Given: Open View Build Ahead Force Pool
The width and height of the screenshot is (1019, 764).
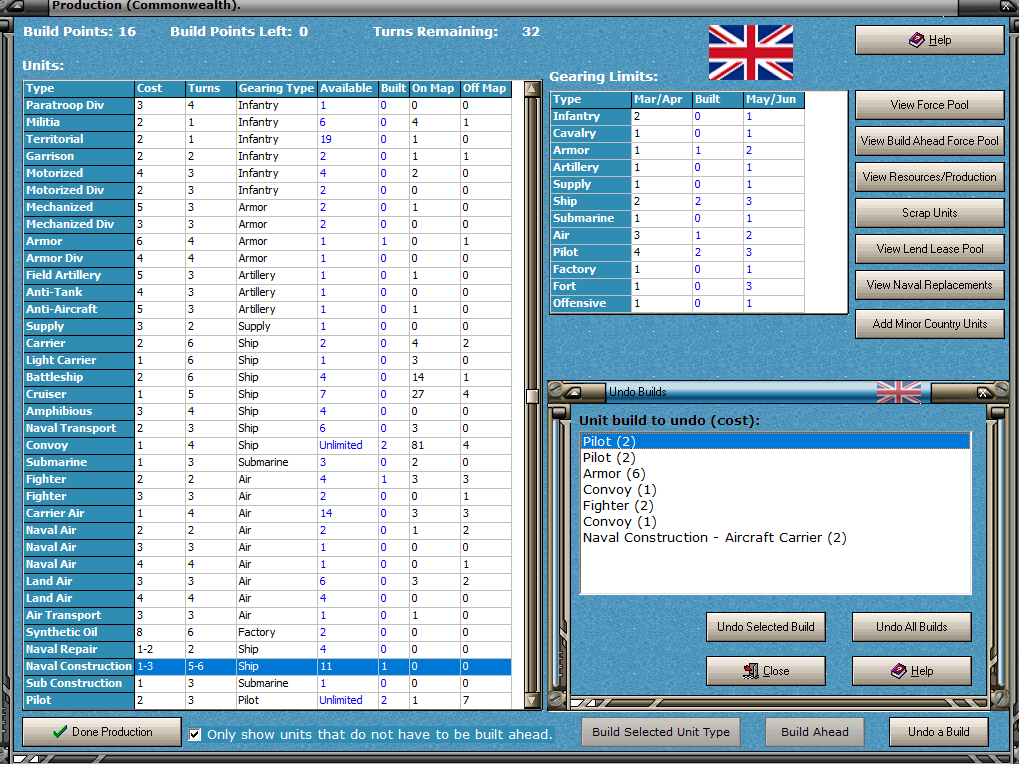Looking at the screenshot, I should (x=929, y=140).
